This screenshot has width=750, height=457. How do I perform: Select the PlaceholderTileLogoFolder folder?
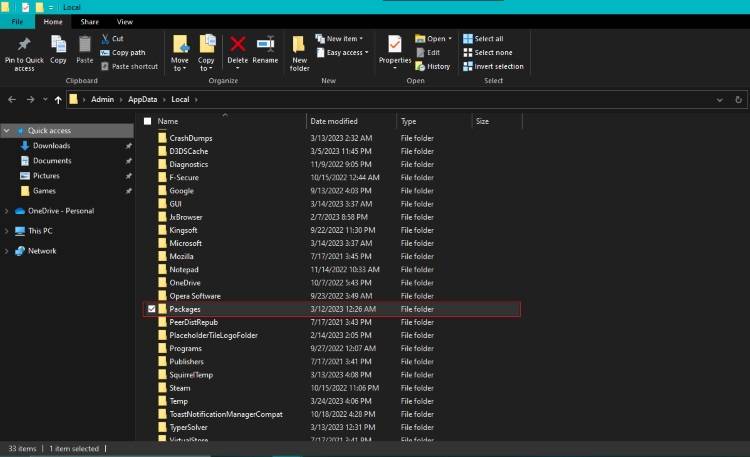point(213,335)
